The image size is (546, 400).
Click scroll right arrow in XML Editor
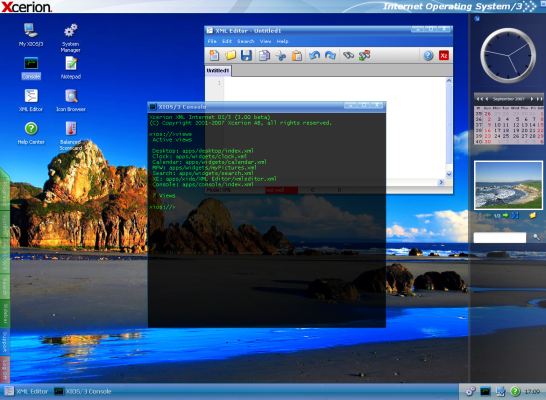441,182
